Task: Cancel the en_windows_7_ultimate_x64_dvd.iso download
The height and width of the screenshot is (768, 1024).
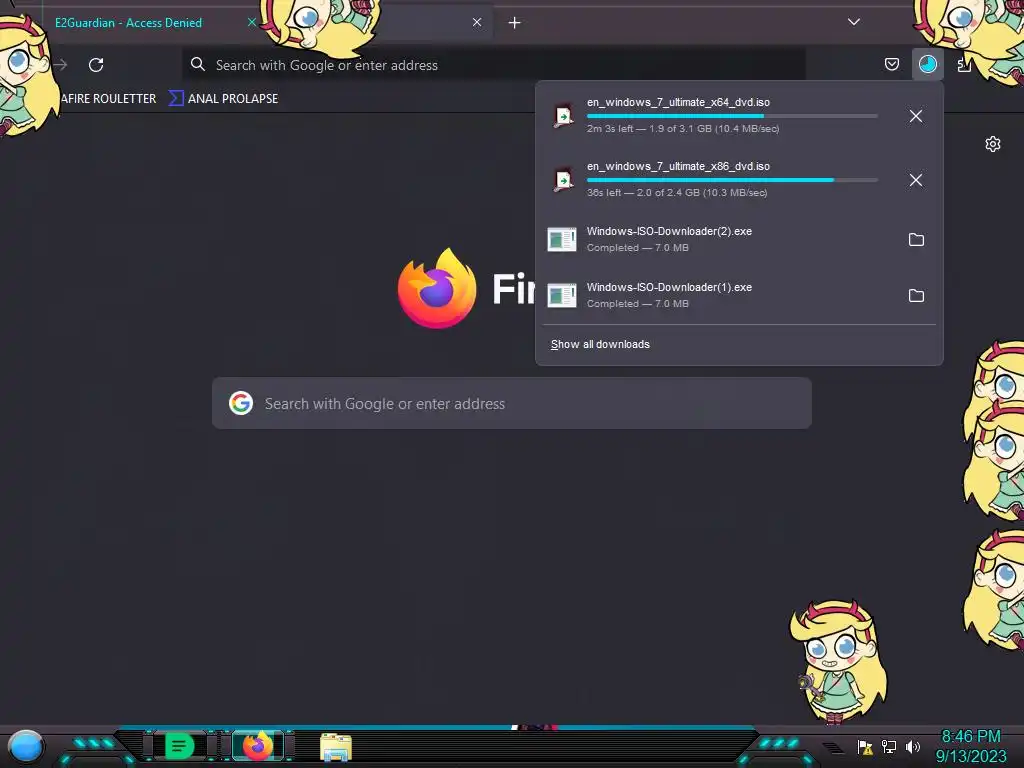Action: (x=916, y=116)
